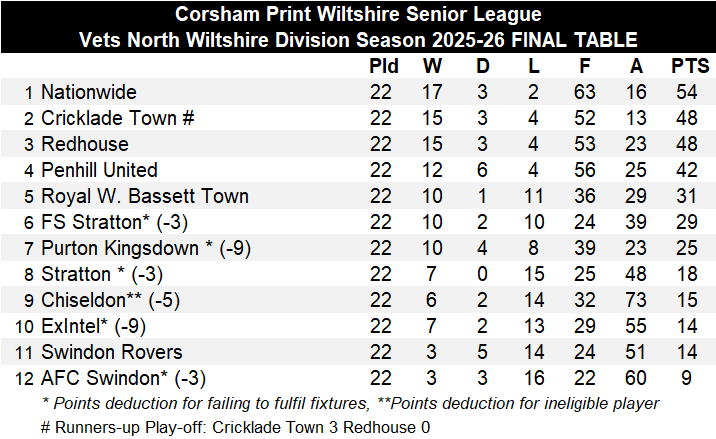Screen dimensions: 716x439
Task: Click the Redhouse team name
Action: 85,144
